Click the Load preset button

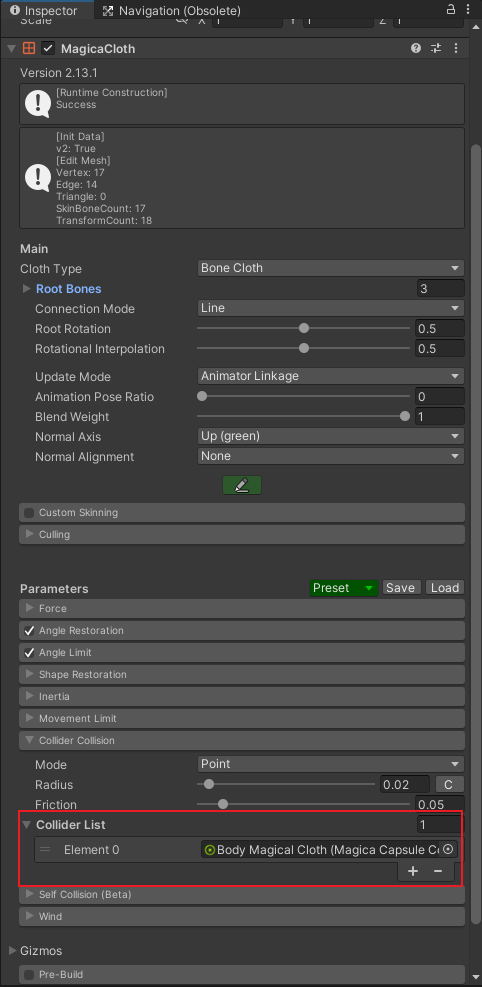click(445, 588)
